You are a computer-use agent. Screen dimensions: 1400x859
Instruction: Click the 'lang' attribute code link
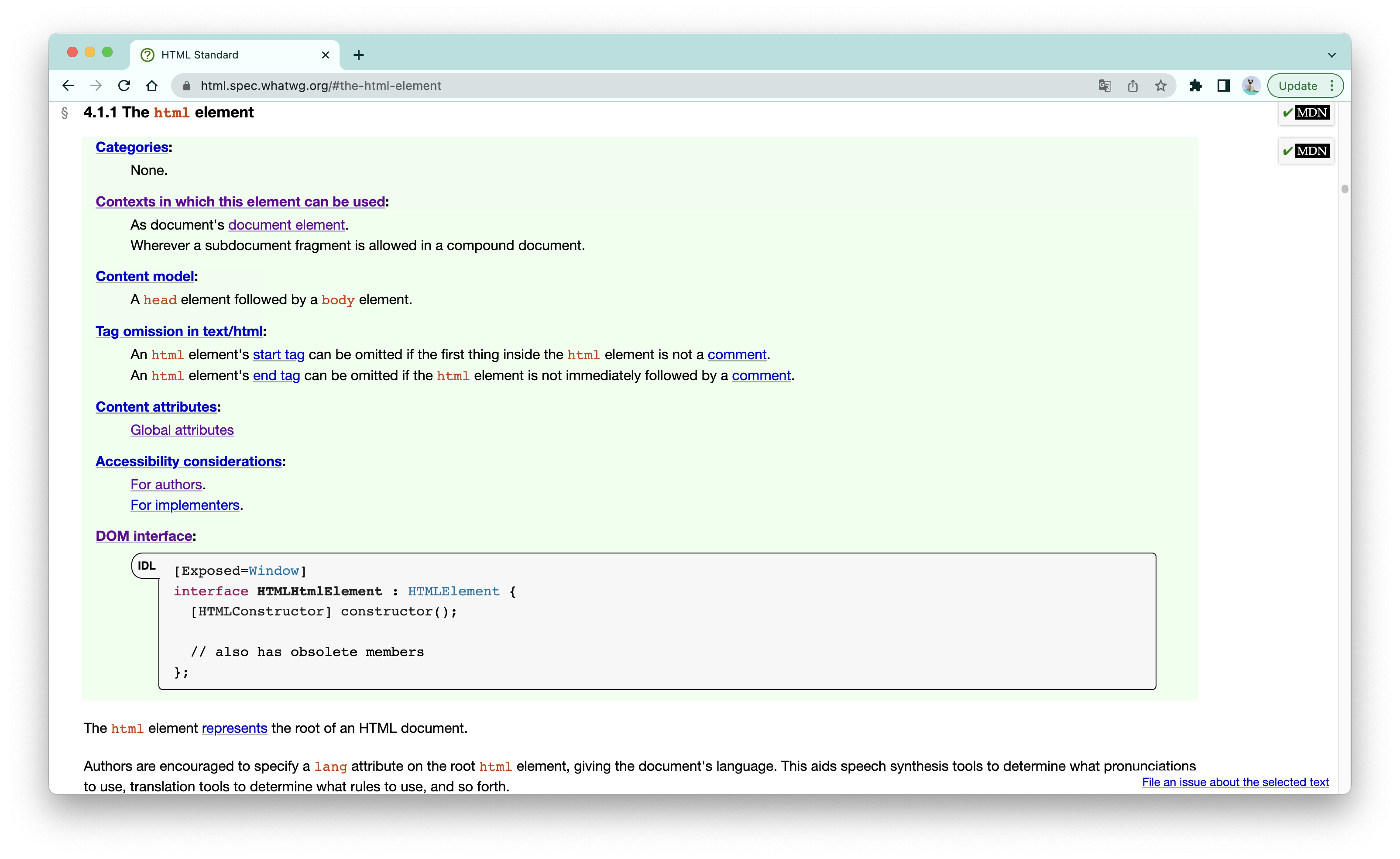coord(330,767)
